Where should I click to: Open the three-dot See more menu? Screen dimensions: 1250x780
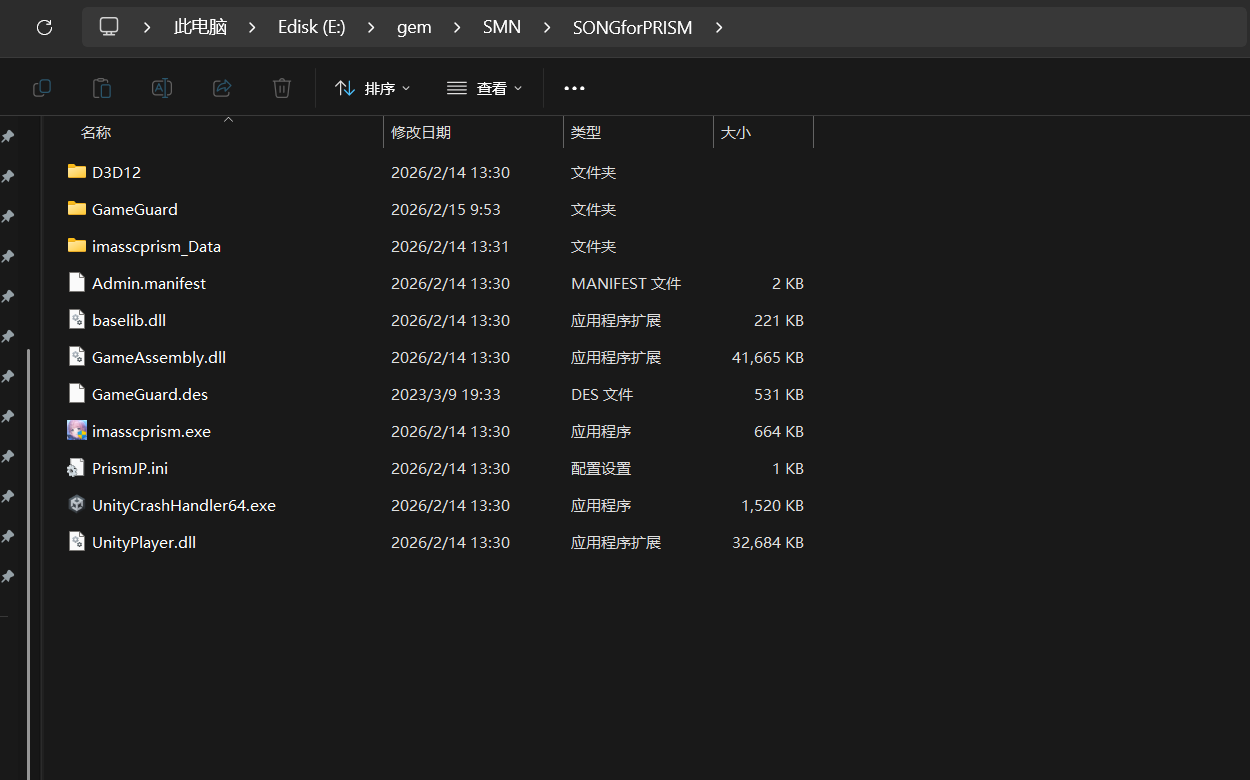coord(574,88)
